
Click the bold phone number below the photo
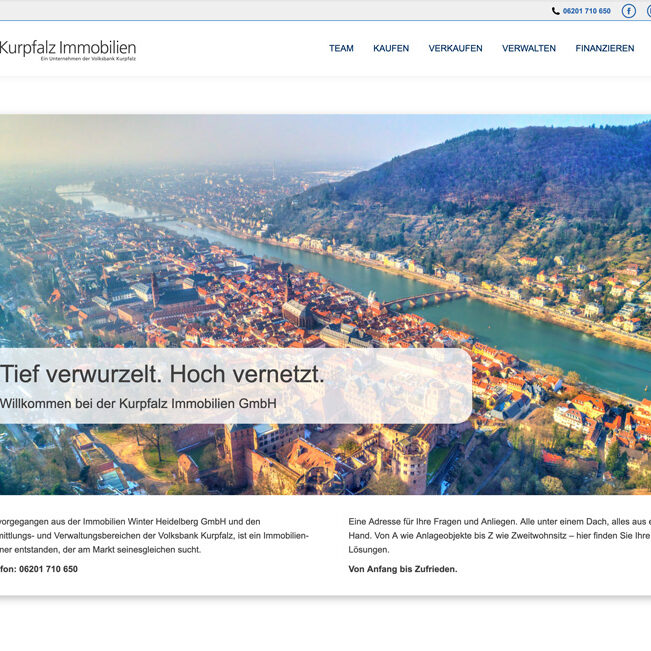(40, 569)
